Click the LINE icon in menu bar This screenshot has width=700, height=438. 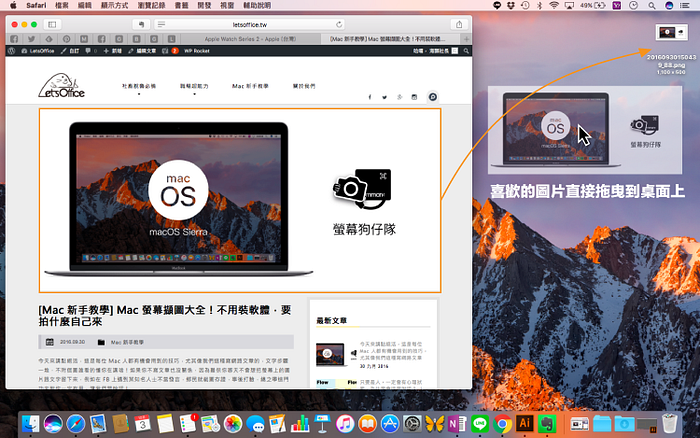click(x=497, y=5)
